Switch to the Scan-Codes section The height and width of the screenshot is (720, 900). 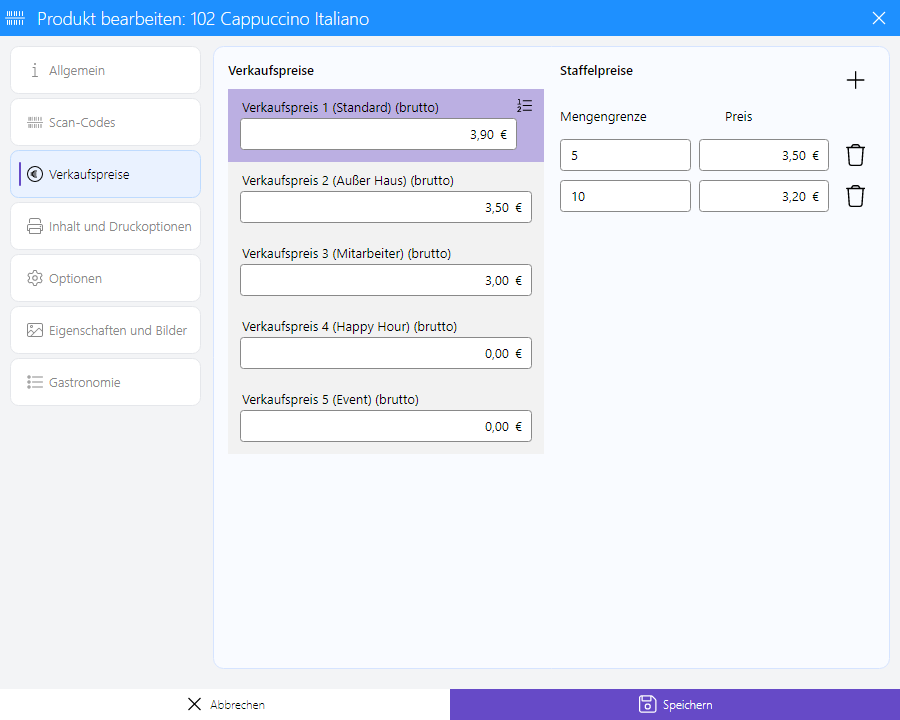(x=106, y=122)
